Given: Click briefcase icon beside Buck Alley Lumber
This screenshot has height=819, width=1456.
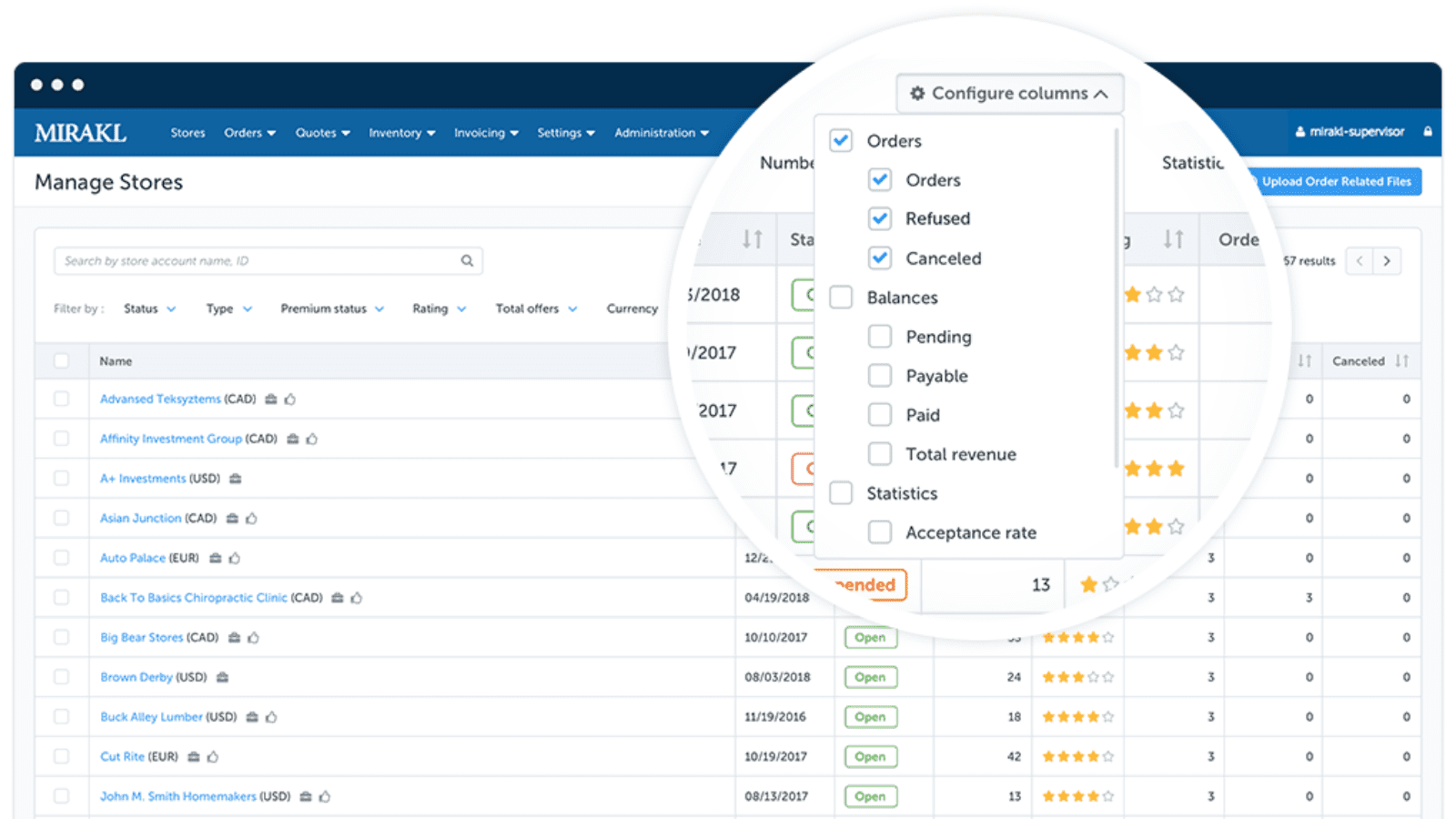Looking at the screenshot, I should 252,717.
